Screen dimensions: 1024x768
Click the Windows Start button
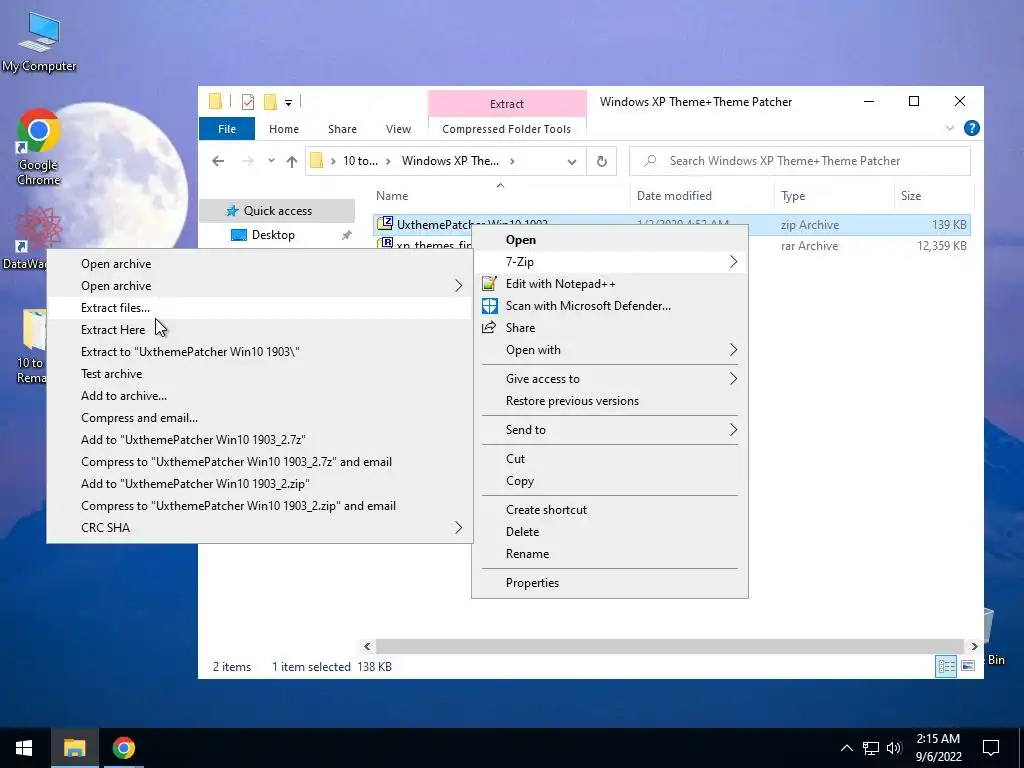click(24, 748)
